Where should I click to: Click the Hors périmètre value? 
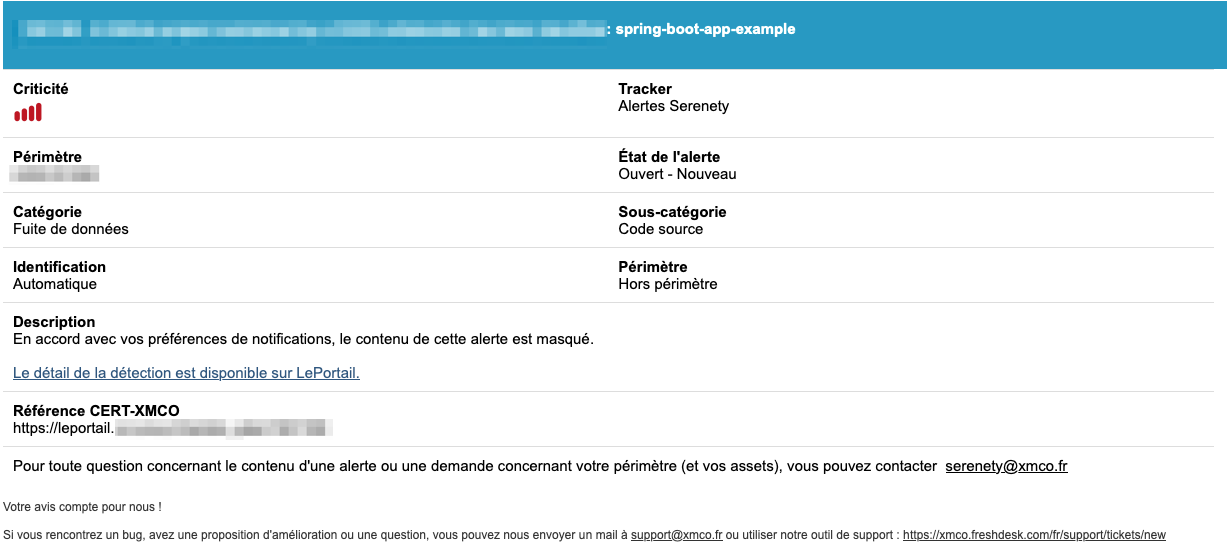click(667, 284)
